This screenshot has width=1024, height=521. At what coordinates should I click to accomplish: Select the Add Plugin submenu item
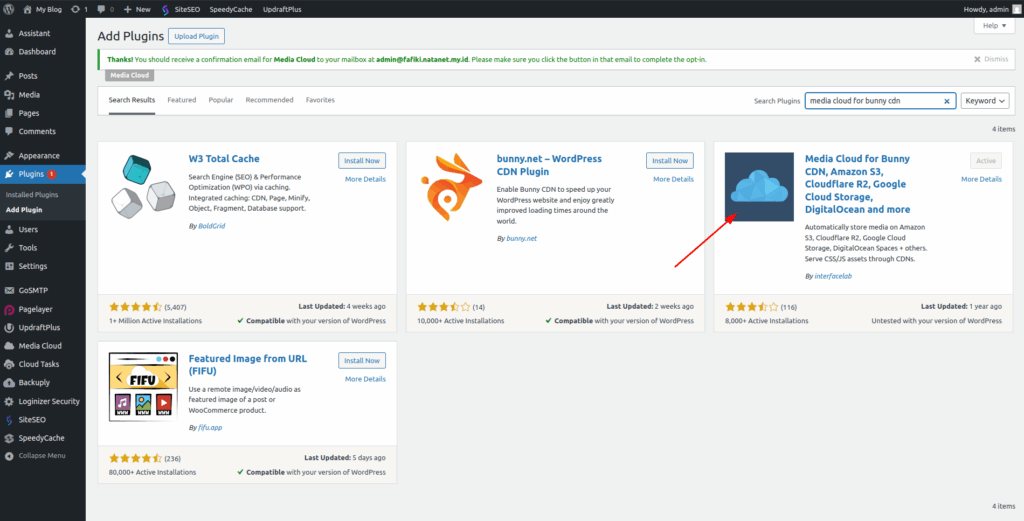pyautogui.click(x=24, y=210)
